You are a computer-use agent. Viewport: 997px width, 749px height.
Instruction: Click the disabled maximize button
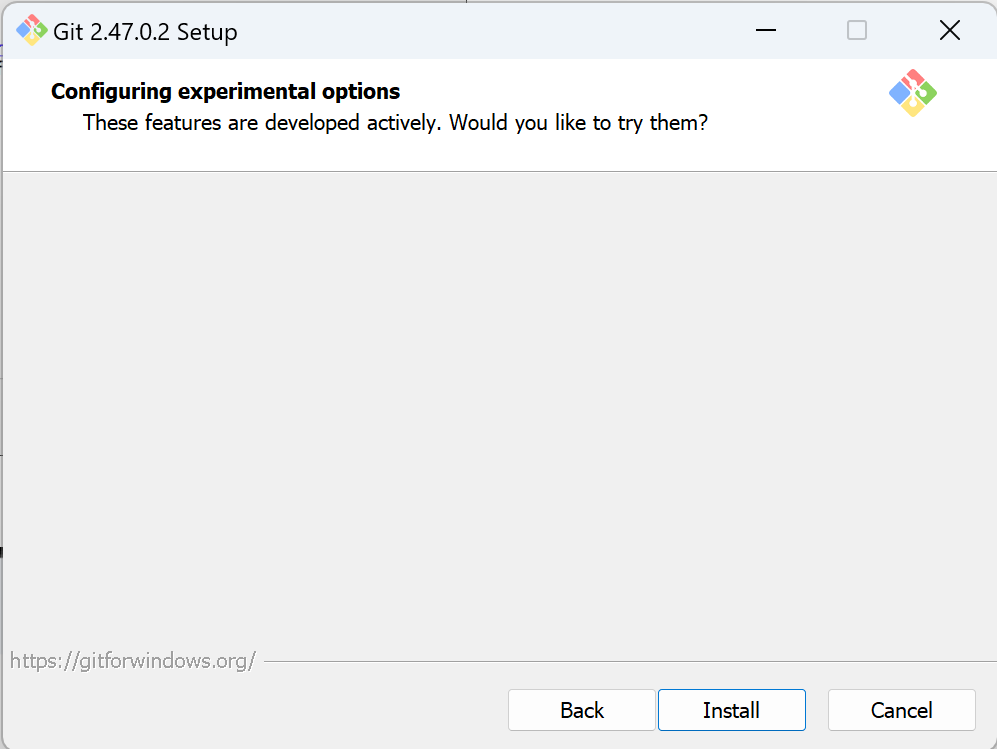pos(856,30)
